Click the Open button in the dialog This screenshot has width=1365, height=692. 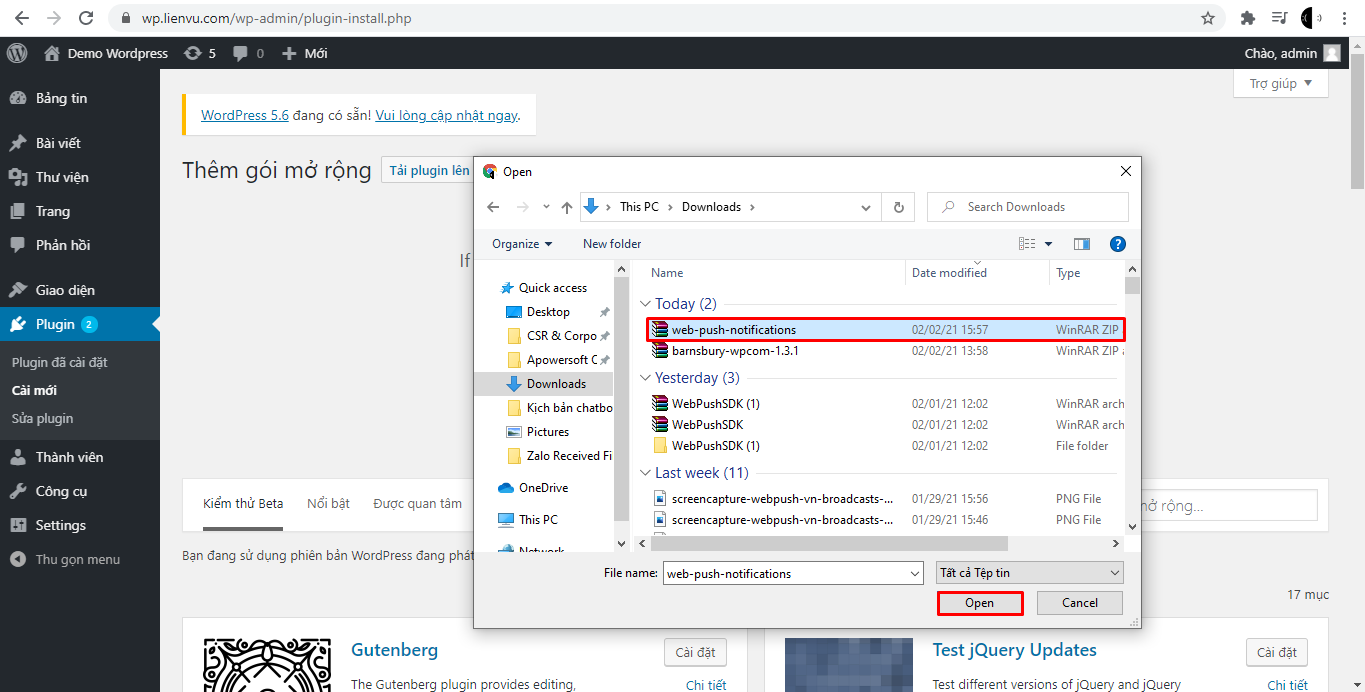click(980, 603)
